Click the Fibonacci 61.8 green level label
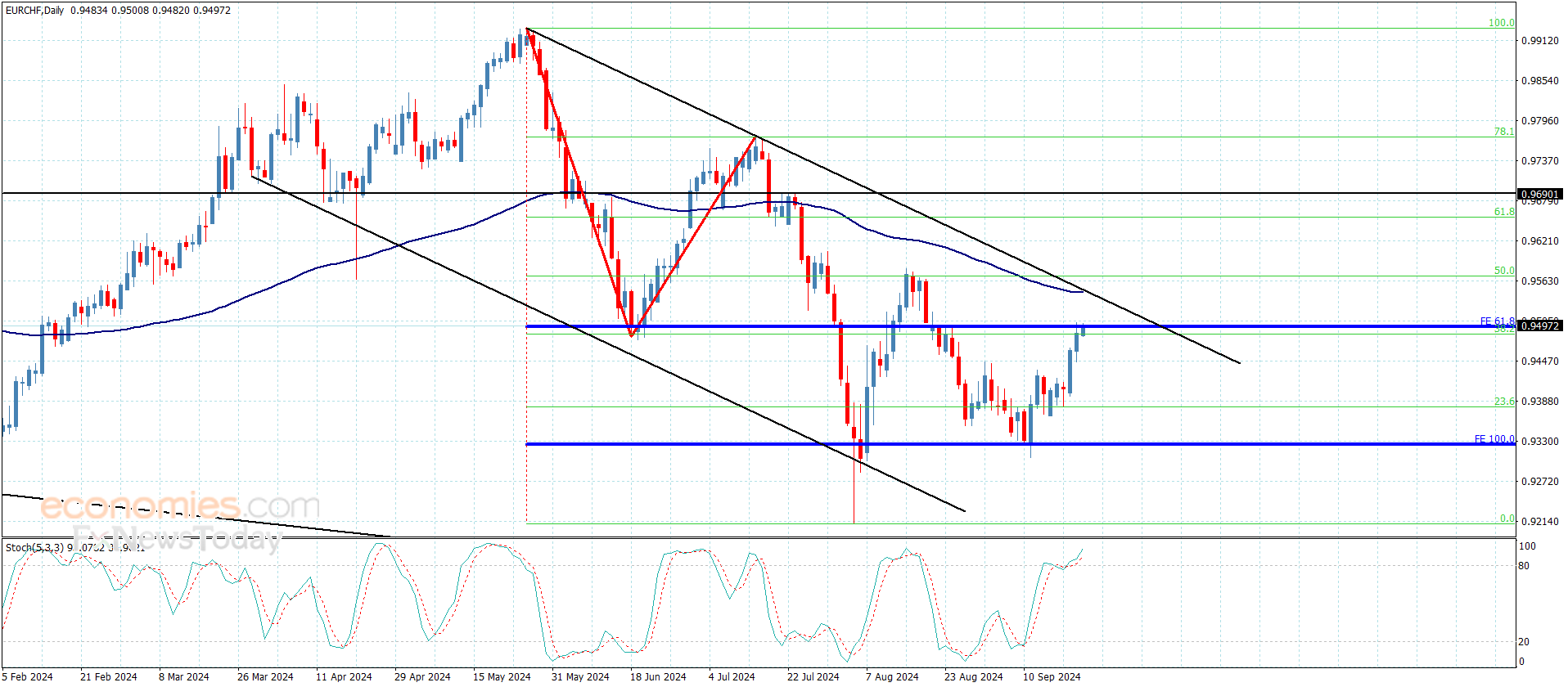This screenshot has height=687, width=1568. tap(1504, 212)
